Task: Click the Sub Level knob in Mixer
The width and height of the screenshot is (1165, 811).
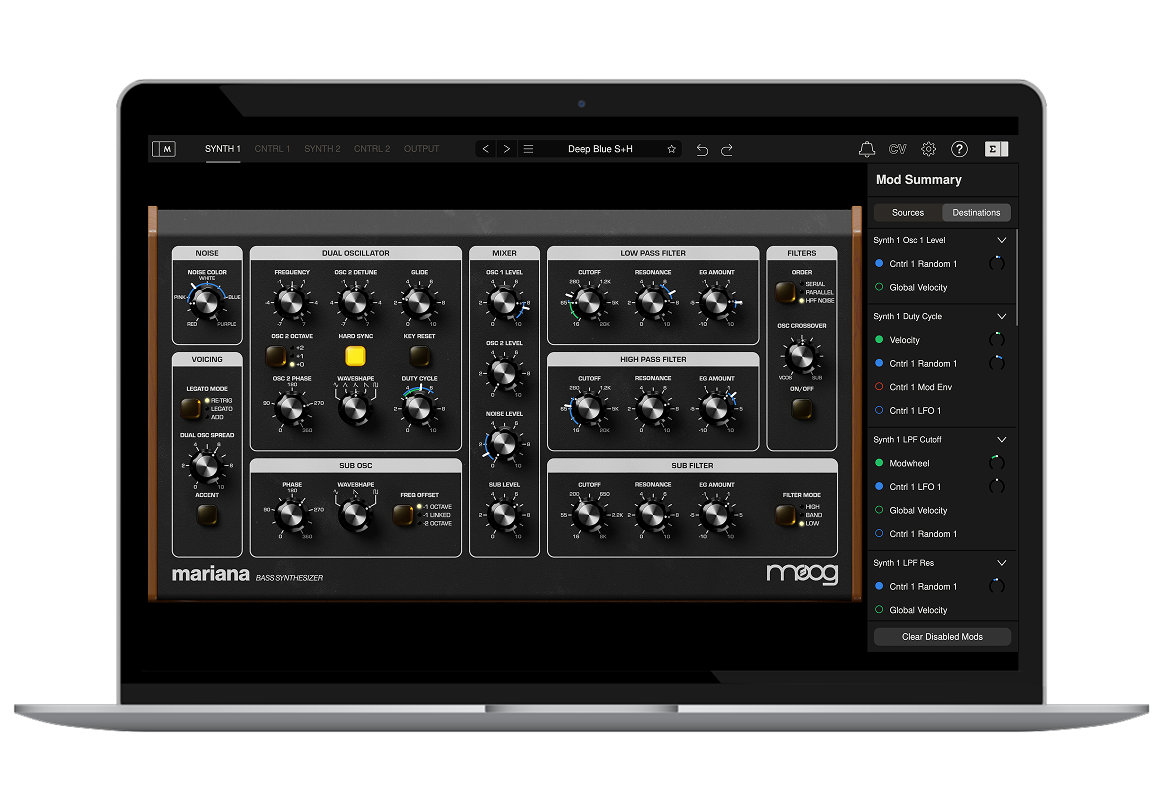Action: (504, 514)
